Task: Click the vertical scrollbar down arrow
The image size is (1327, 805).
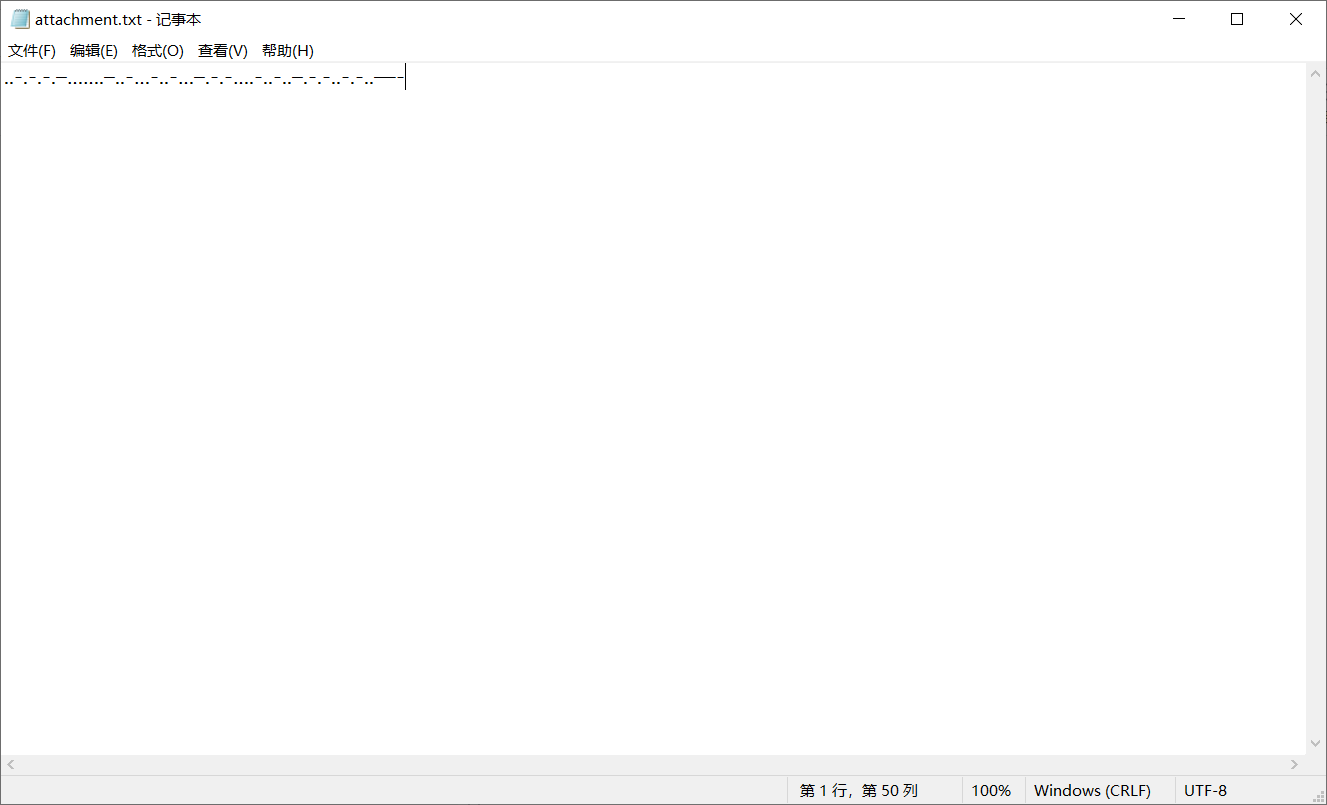Action: pyautogui.click(x=1315, y=743)
